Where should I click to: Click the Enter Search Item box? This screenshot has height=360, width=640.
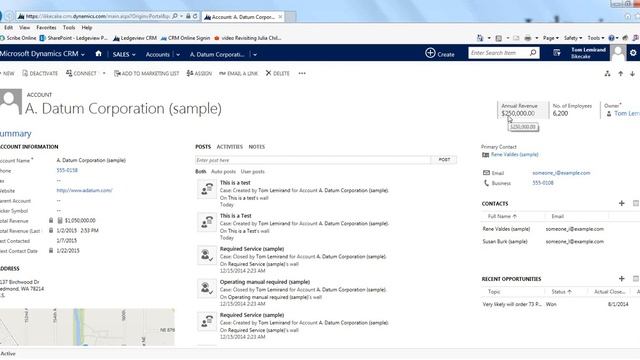[x=499, y=53]
